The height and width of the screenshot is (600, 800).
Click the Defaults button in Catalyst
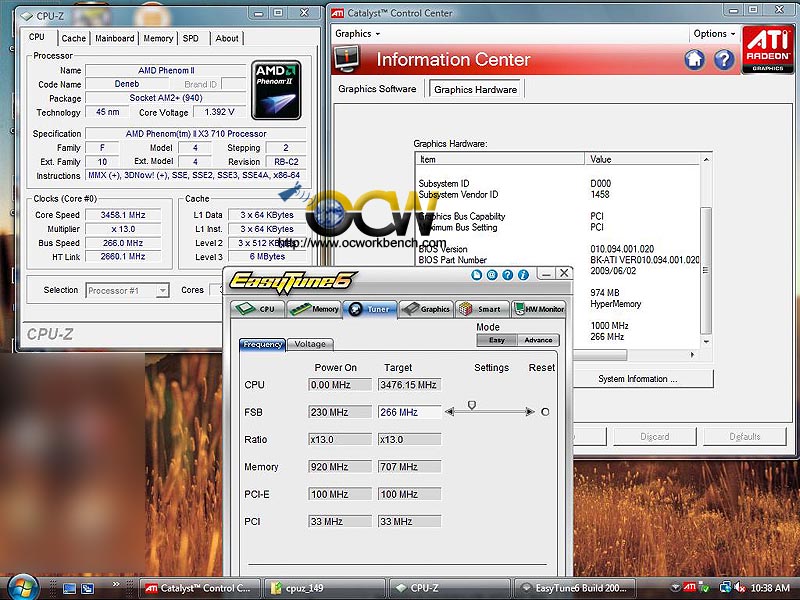[x=745, y=437]
